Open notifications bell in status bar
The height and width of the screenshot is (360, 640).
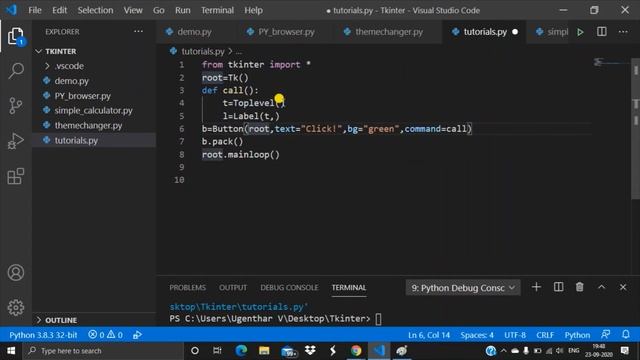coord(626,335)
